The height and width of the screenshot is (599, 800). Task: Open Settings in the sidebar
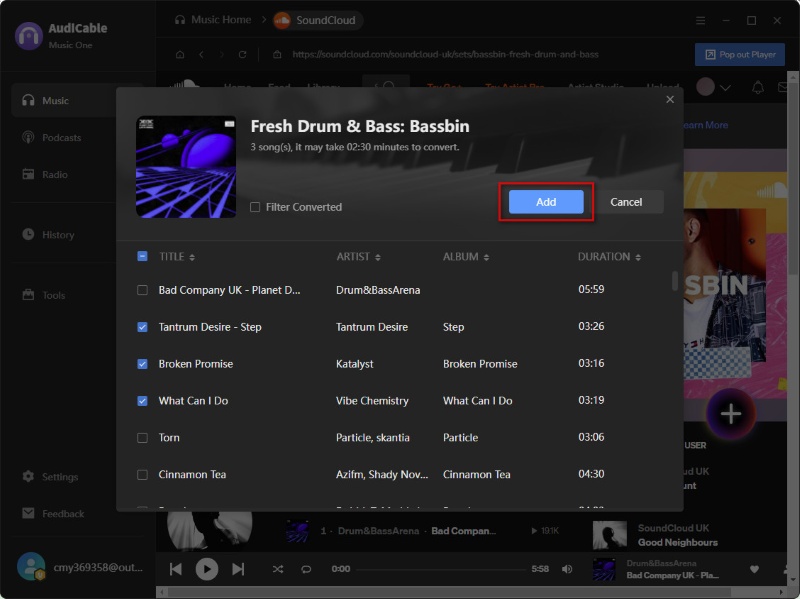[x=60, y=477]
